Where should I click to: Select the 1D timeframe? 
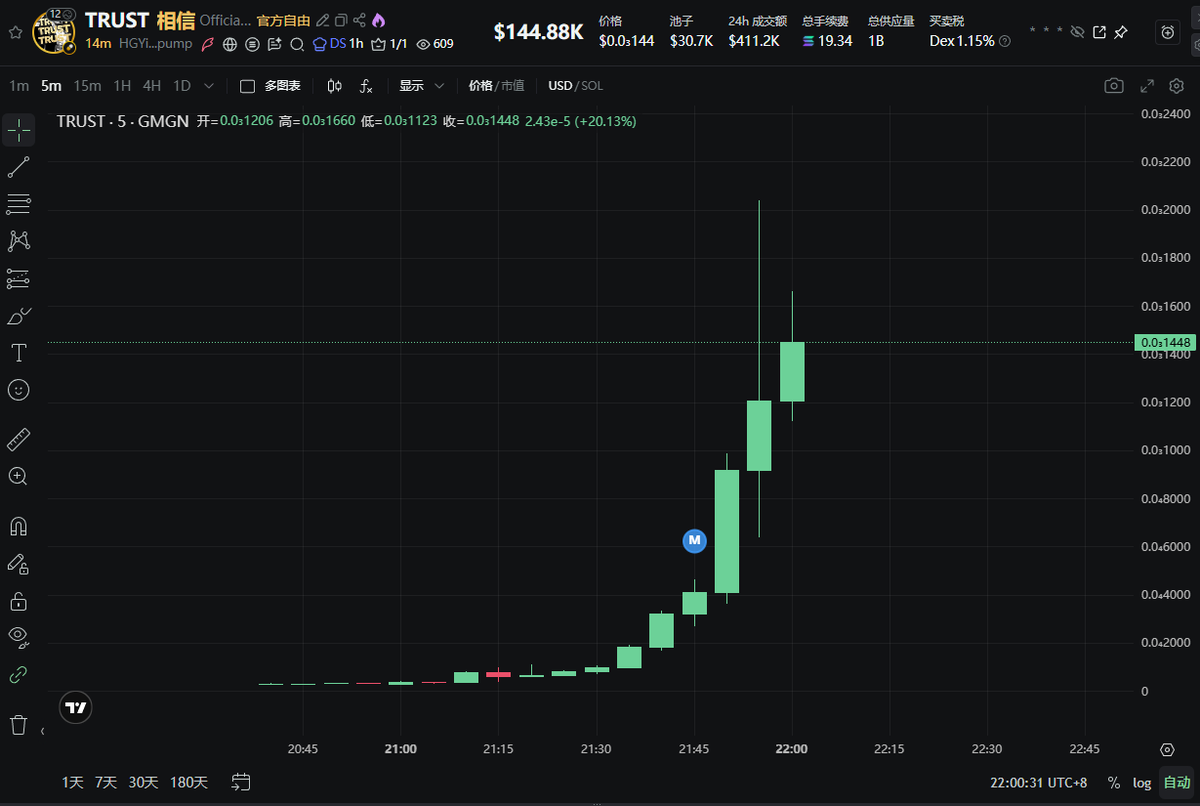182,86
